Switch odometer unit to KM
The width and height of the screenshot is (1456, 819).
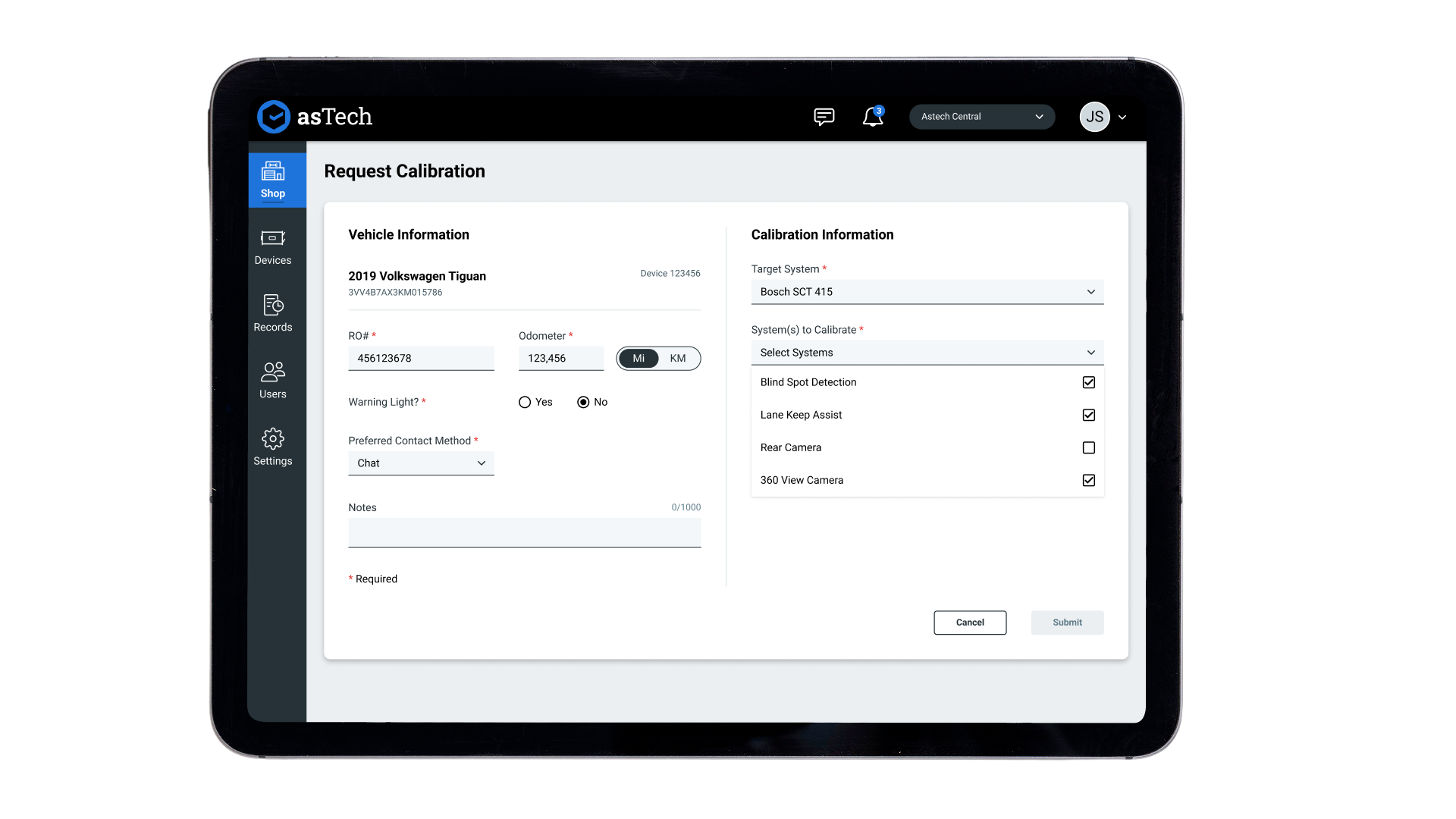pyautogui.click(x=678, y=359)
